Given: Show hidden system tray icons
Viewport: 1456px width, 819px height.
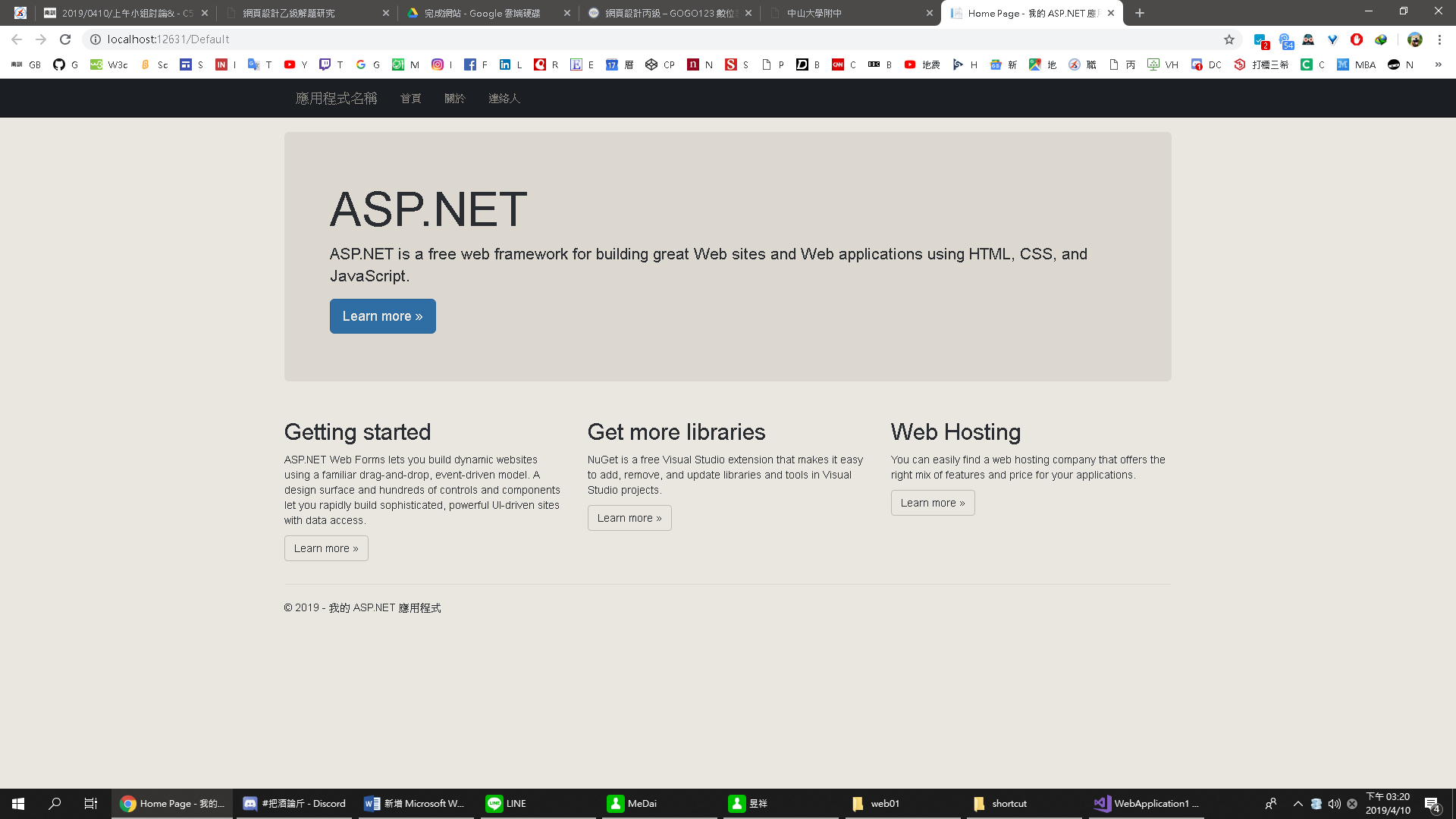Looking at the screenshot, I should [x=1298, y=804].
